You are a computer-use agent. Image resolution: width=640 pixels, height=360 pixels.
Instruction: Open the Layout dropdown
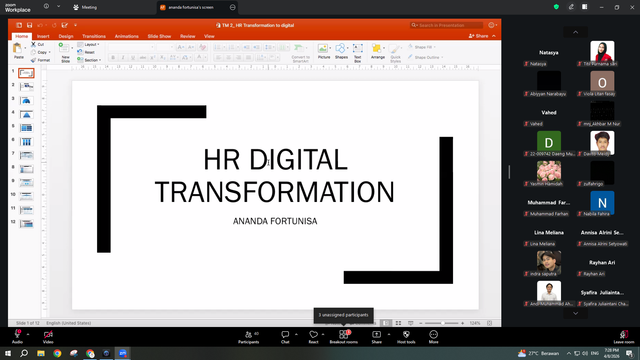(88, 44)
